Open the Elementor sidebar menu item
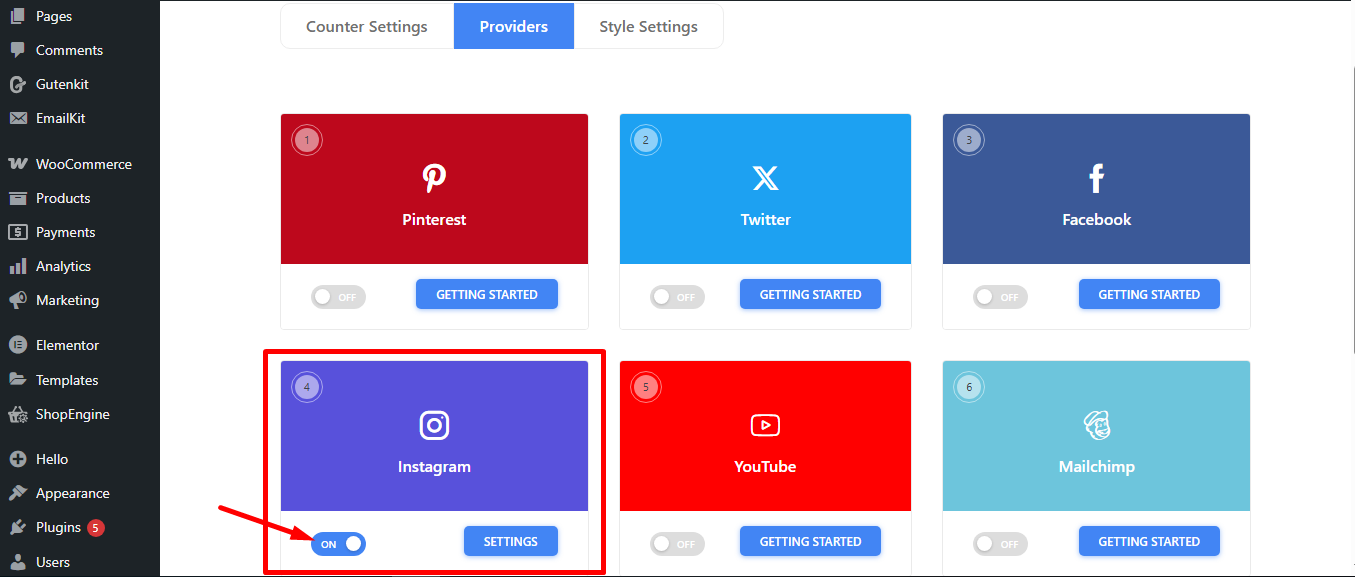Screen dimensions: 1355x577 (x=80, y=345)
